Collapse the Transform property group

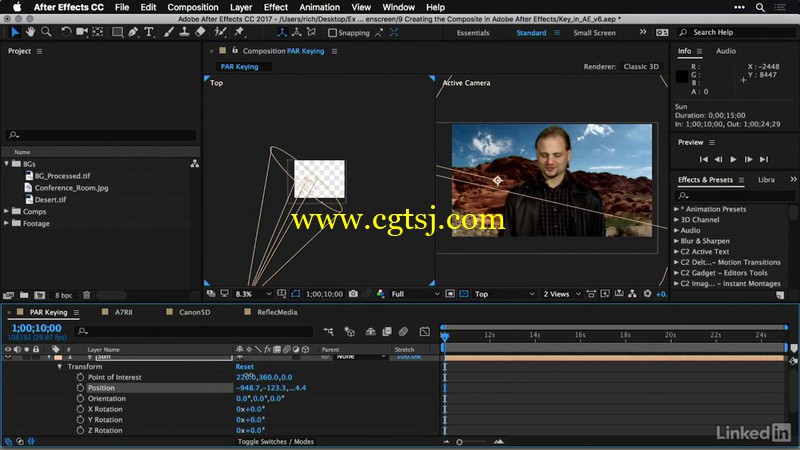point(60,366)
